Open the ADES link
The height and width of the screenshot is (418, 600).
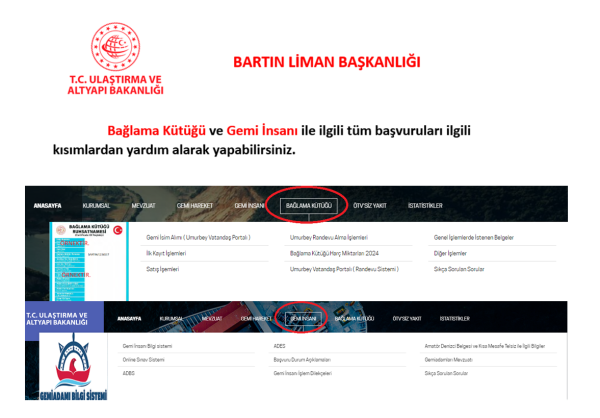(279, 346)
